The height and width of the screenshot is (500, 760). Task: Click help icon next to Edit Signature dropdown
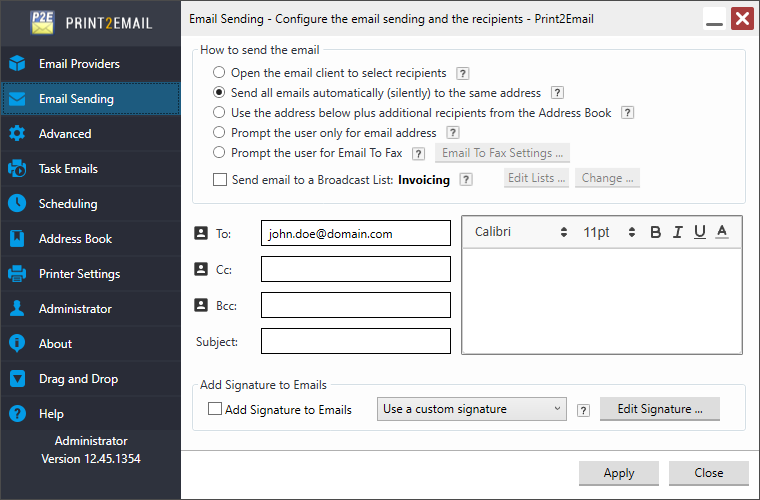583,410
